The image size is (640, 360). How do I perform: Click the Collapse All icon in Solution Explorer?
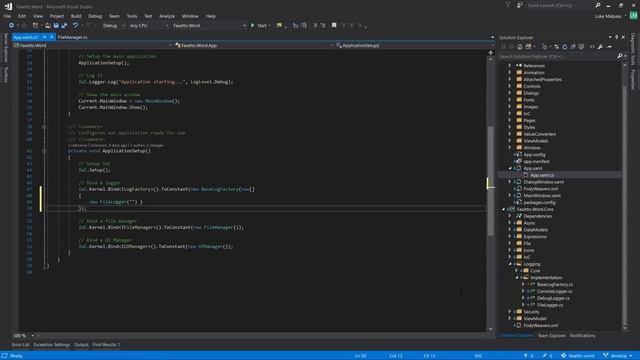click(x=573, y=47)
